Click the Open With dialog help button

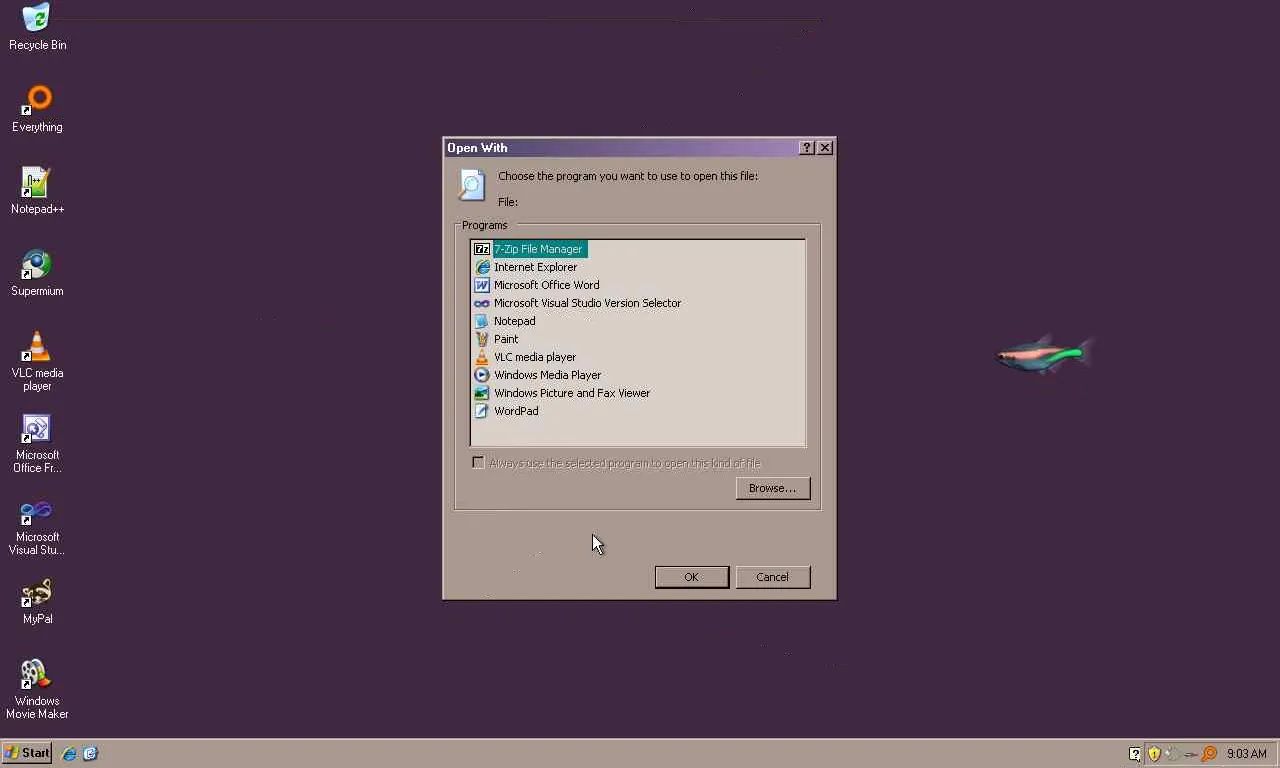tap(807, 148)
